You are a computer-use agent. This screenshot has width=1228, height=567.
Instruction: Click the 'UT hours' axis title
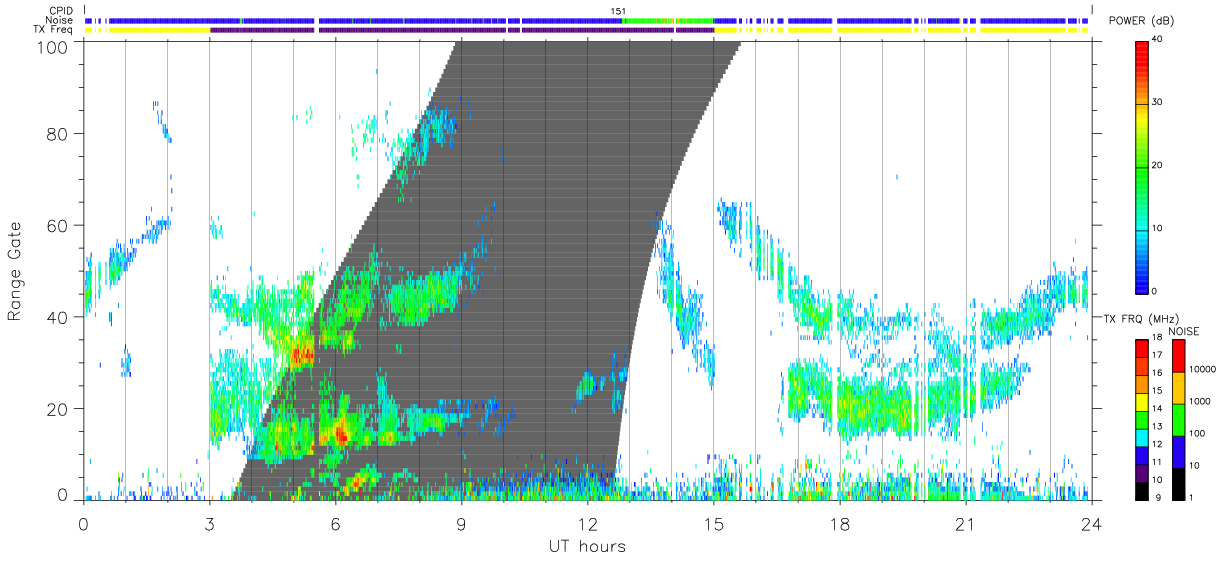point(586,547)
